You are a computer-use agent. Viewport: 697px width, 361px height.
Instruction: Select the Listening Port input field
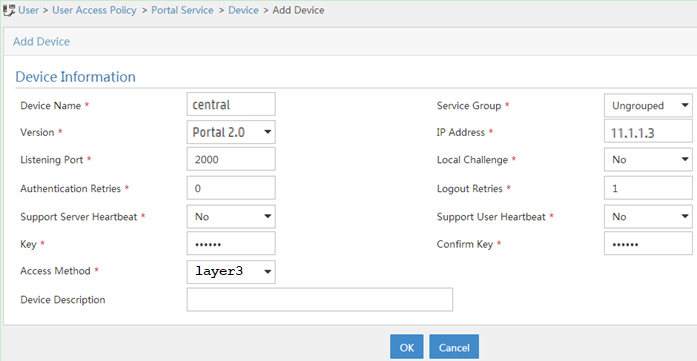coord(231,159)
